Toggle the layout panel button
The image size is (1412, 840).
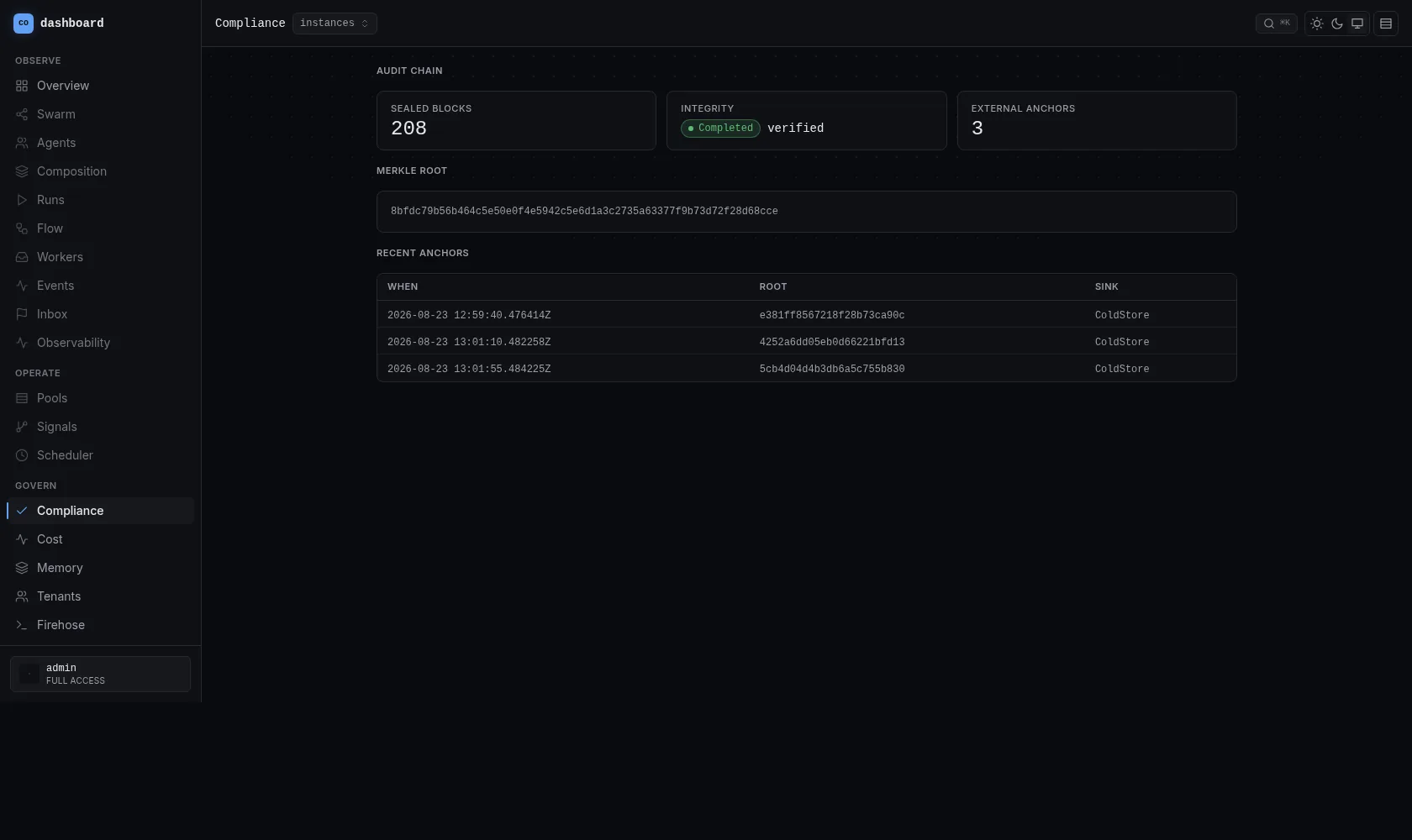pyautogui.click(x=1386, y=24)
